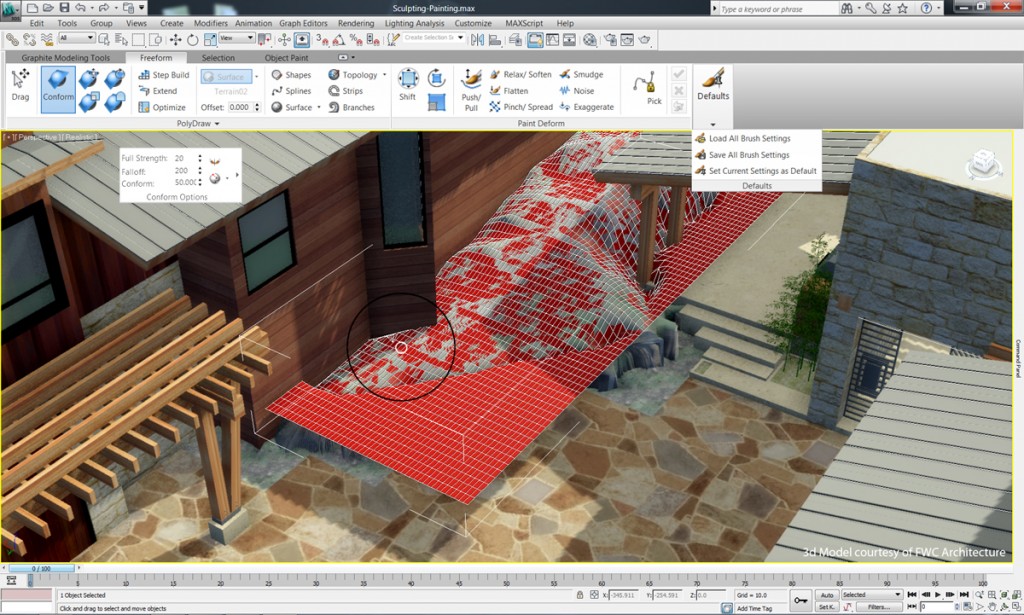This screenshot has height=615, width=1024.
Task: Click Save All Brush Settings
Action: (x=748, y=155)
